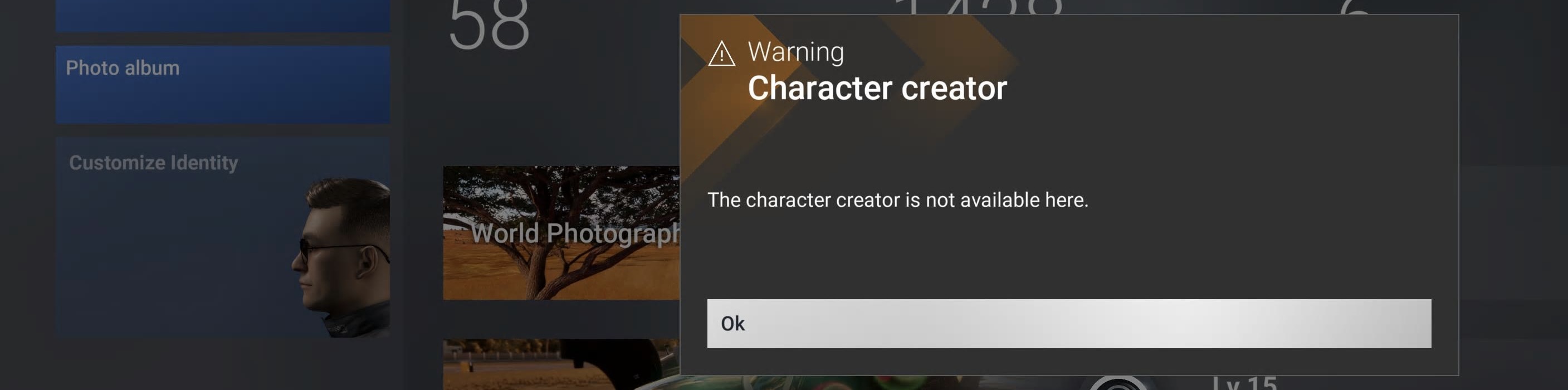The height and width of the screenshot is (390, 1568).
Task: Click the Photo album label text
Action: (123, 67)
